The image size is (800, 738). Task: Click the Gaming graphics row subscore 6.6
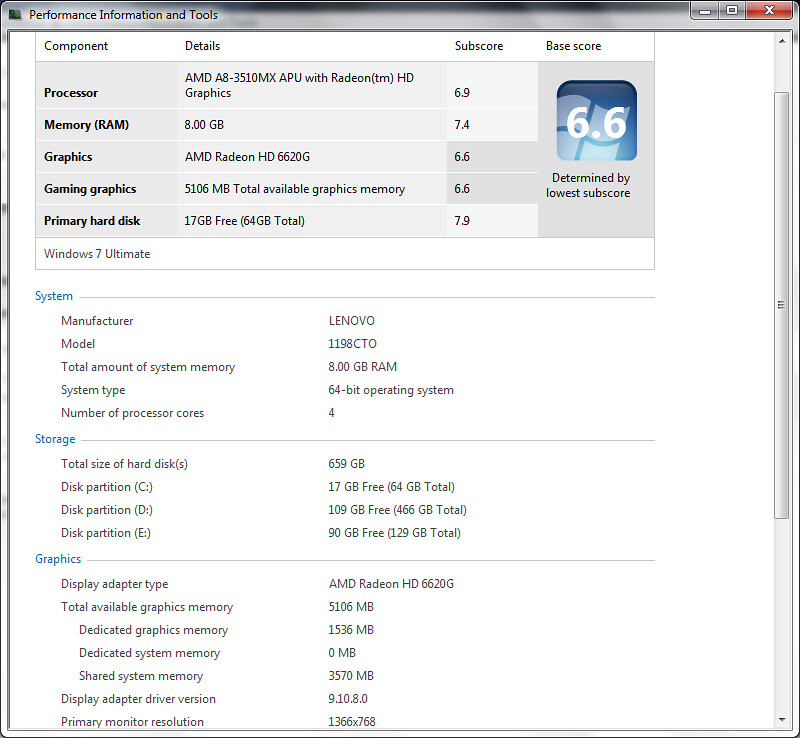pos(462,189)
